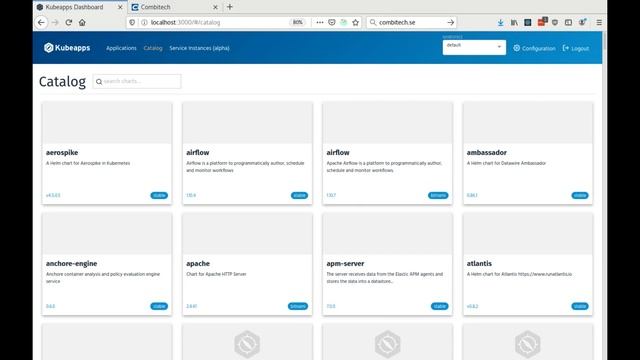Image resolution: width=640 pixels, height=360 pixels.
Task: Open the atlantis chart card
Action: (528, 264)
